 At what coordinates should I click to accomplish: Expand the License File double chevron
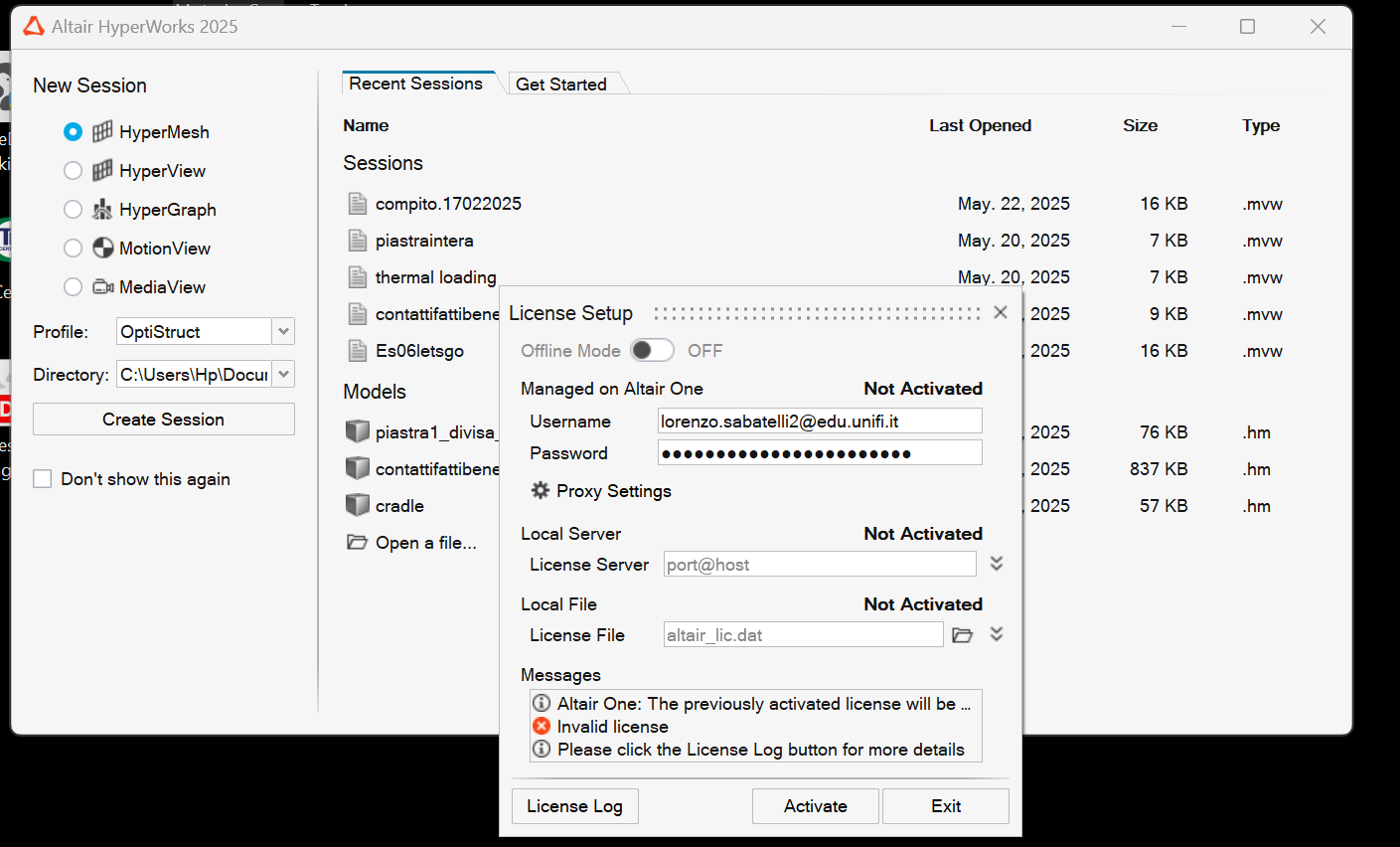tap(997, 634)
